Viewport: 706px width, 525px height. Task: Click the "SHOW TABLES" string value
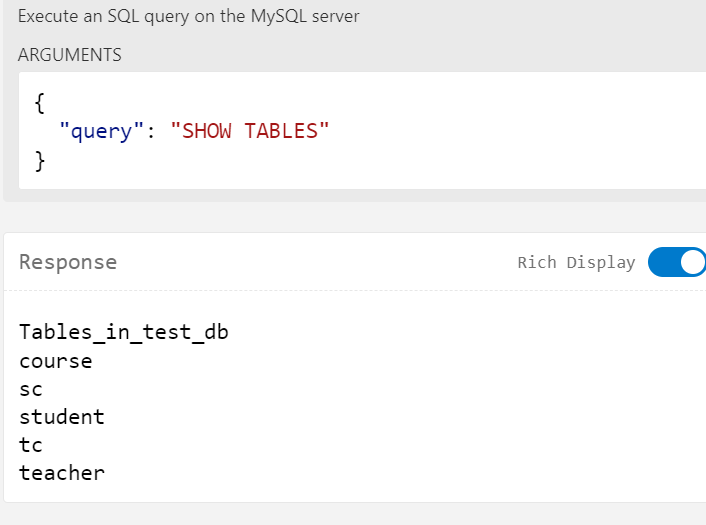point(250,131)
